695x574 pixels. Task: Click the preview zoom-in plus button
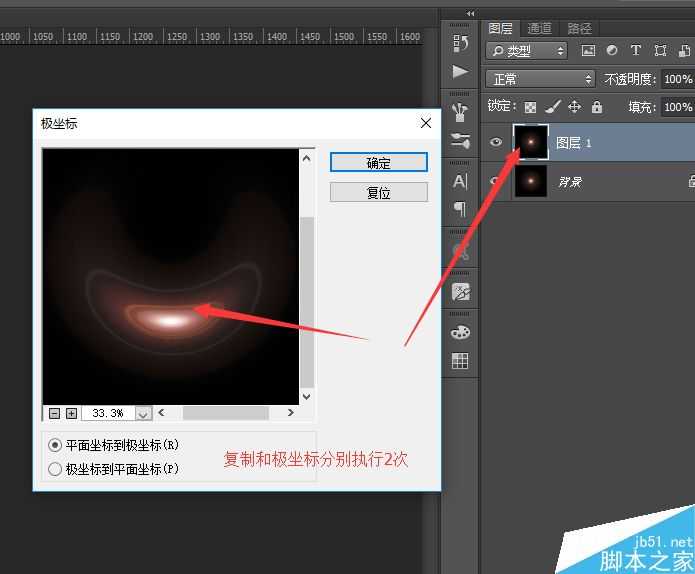[x=71, y=413]
